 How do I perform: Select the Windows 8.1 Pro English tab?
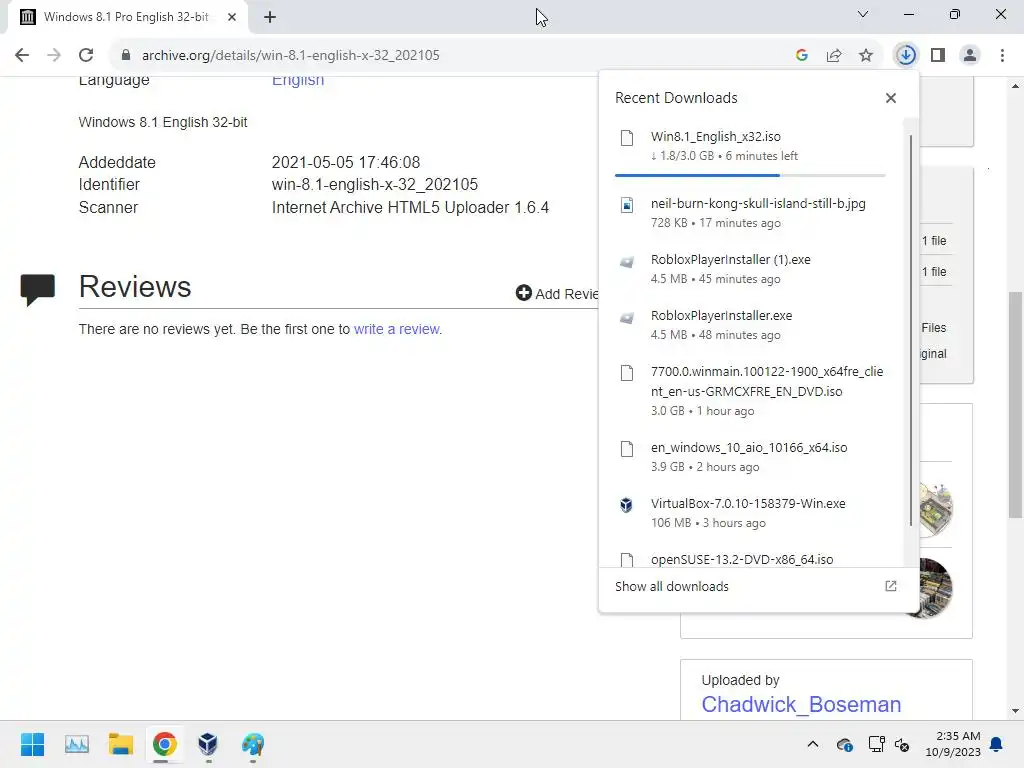[x=127, y=18]
